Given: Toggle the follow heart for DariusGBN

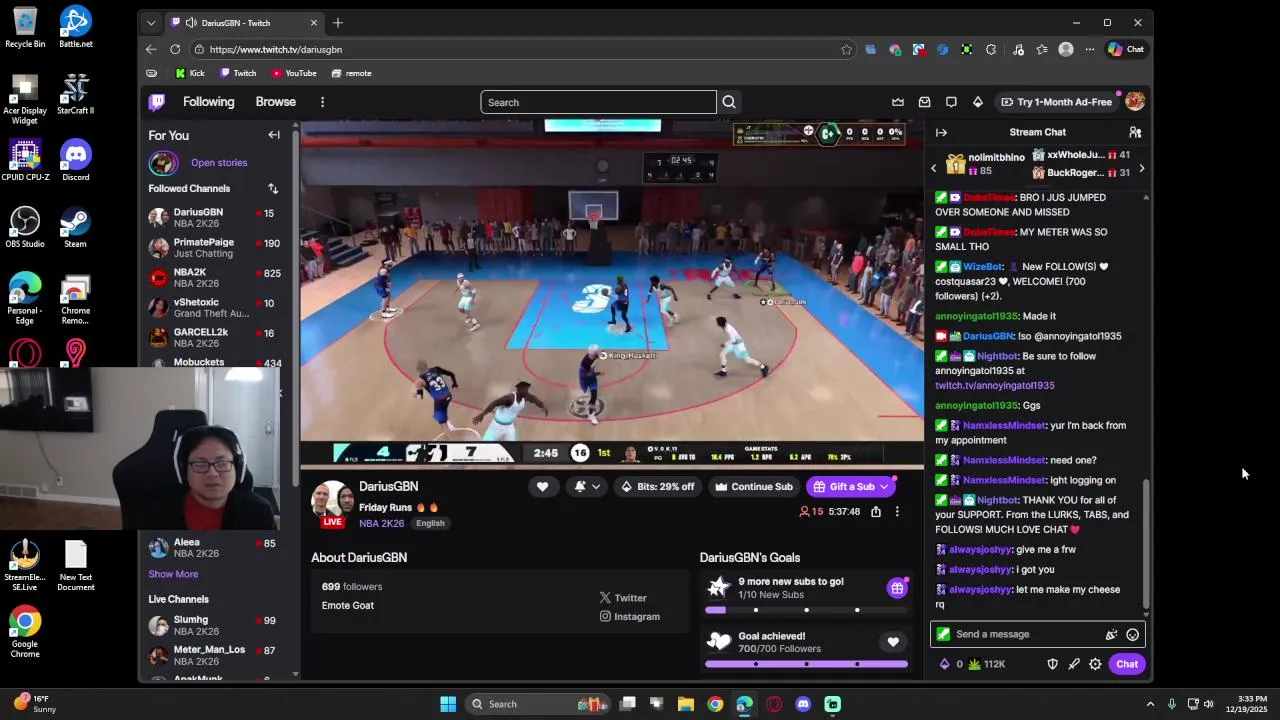Looking at the screenshot, I should [x=542, y=487].
